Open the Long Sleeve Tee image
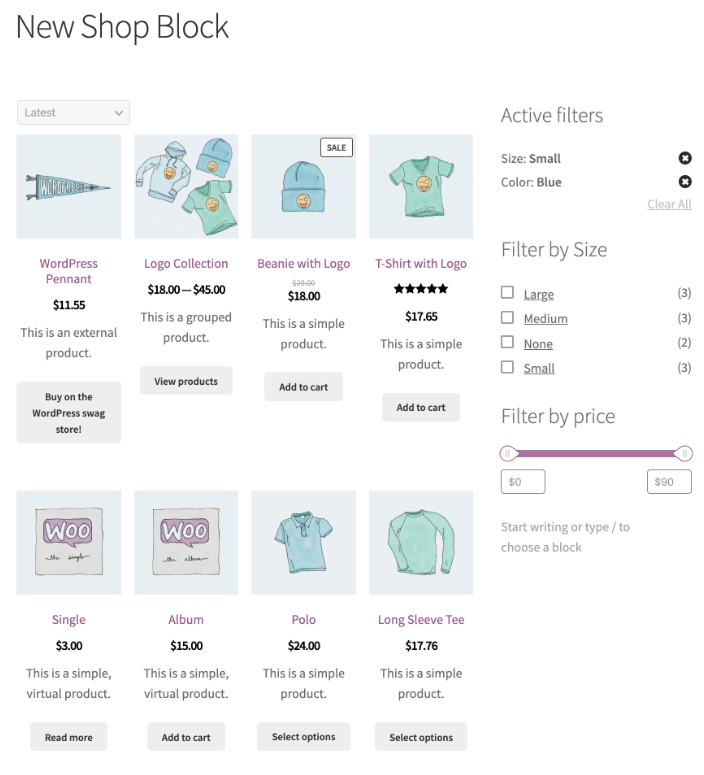Screen dimensions: 704x775 coord(421,542)
